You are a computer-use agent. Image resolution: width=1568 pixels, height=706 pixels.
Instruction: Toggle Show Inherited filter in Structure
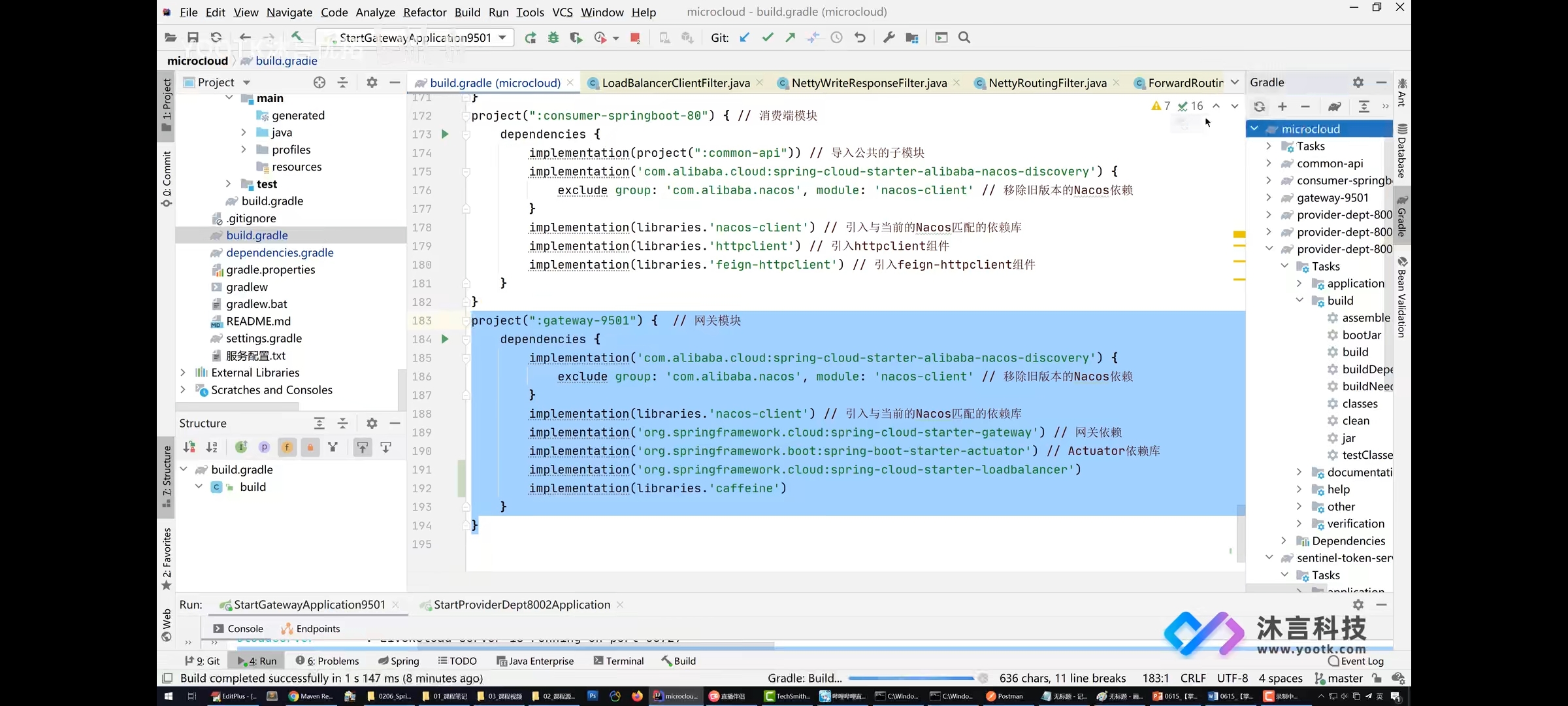(241, 447)
